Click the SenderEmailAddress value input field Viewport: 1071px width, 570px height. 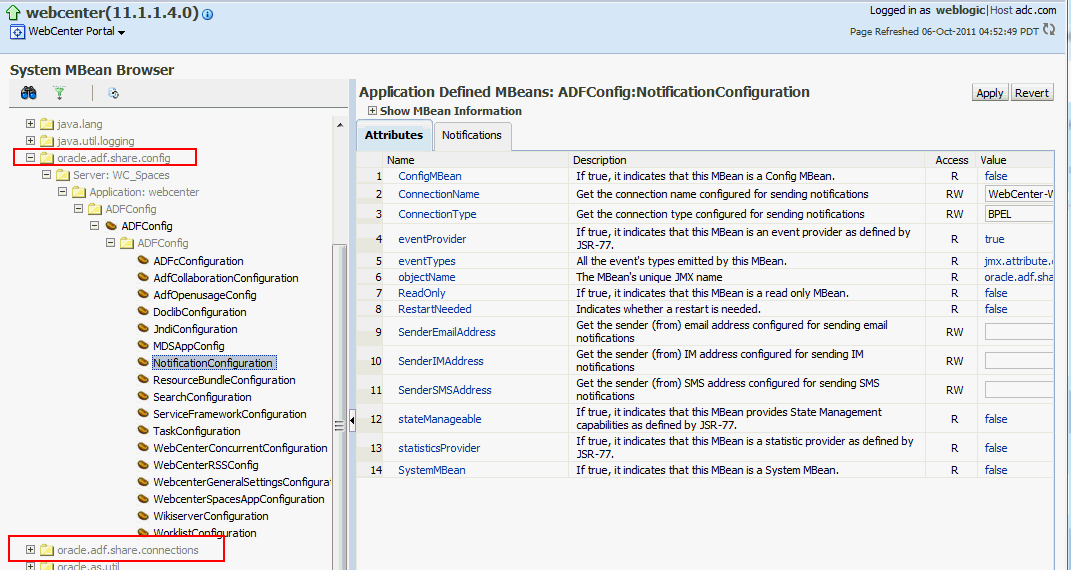pos(1019,332)
